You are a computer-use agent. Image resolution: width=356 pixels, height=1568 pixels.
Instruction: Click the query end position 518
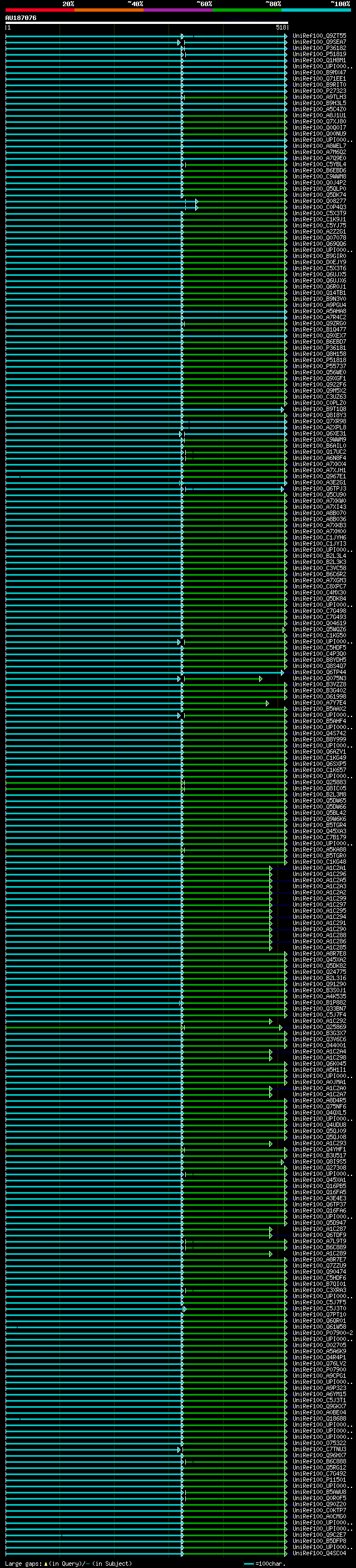(280, 27)
